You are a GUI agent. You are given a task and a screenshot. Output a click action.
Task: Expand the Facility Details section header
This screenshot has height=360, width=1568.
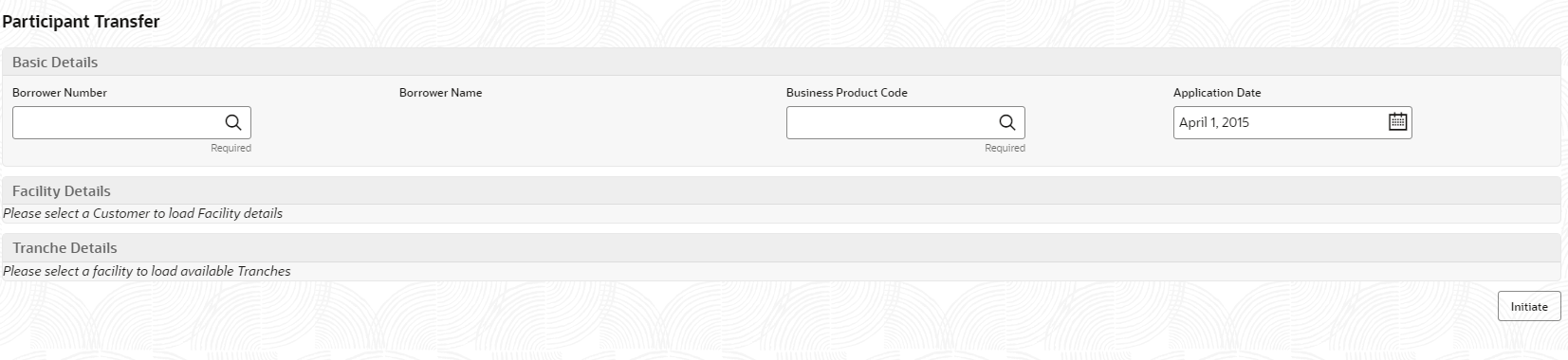point(782,191)
